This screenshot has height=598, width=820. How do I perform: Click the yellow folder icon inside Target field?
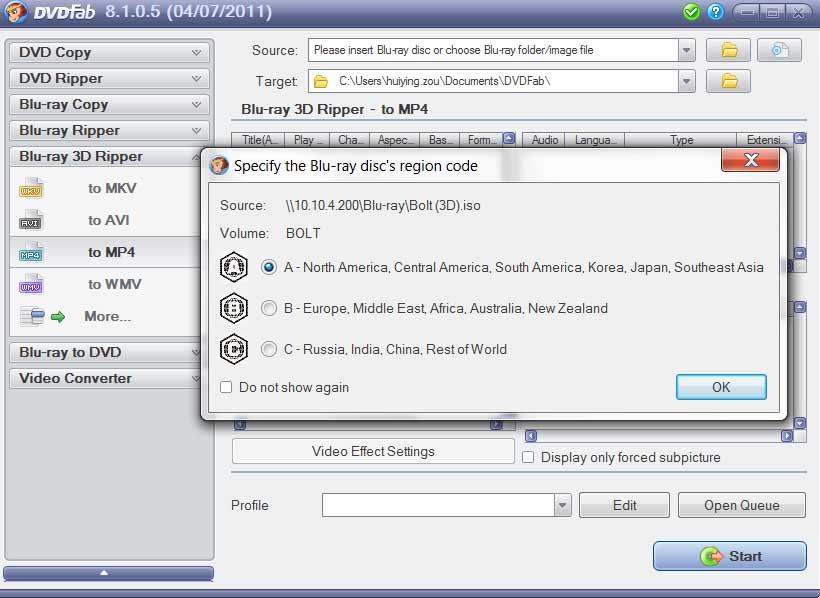tap(321, 82)
